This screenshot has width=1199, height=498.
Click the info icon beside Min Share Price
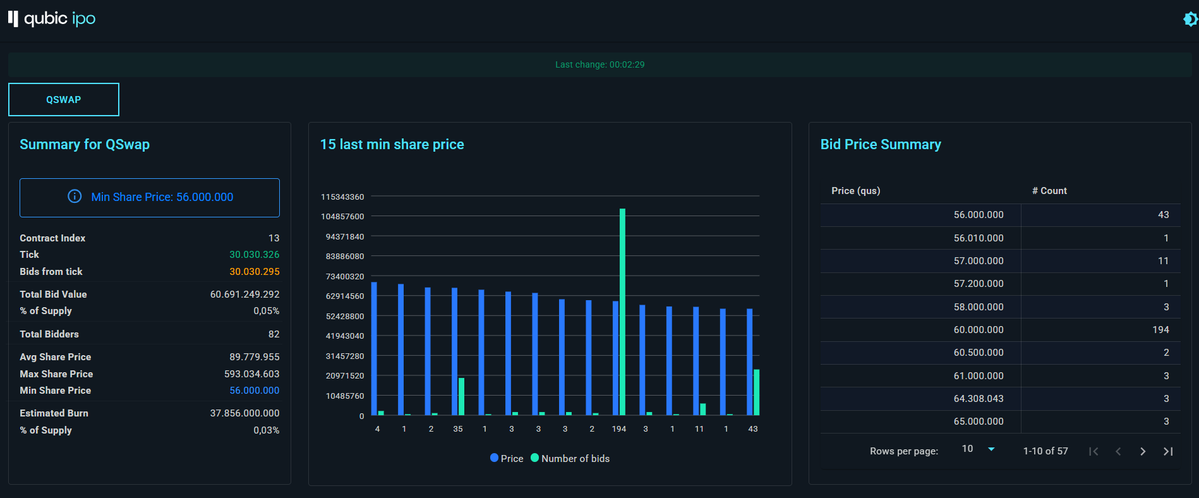coord(74,197)
